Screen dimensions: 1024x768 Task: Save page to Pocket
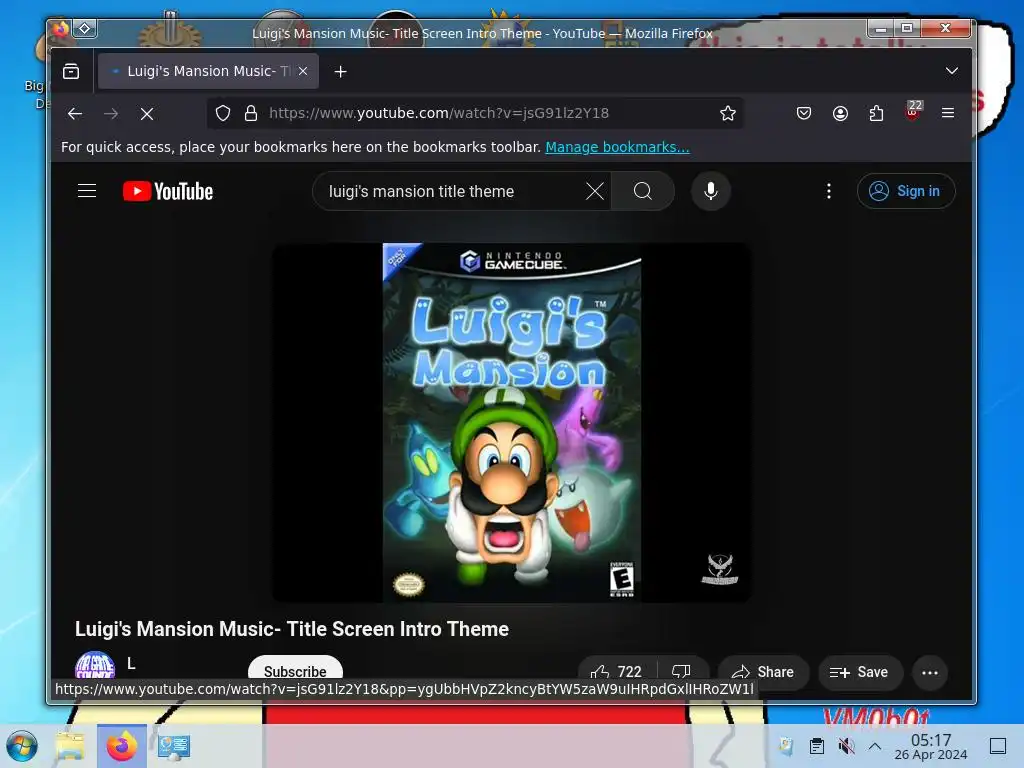click(x=804, y=113)
